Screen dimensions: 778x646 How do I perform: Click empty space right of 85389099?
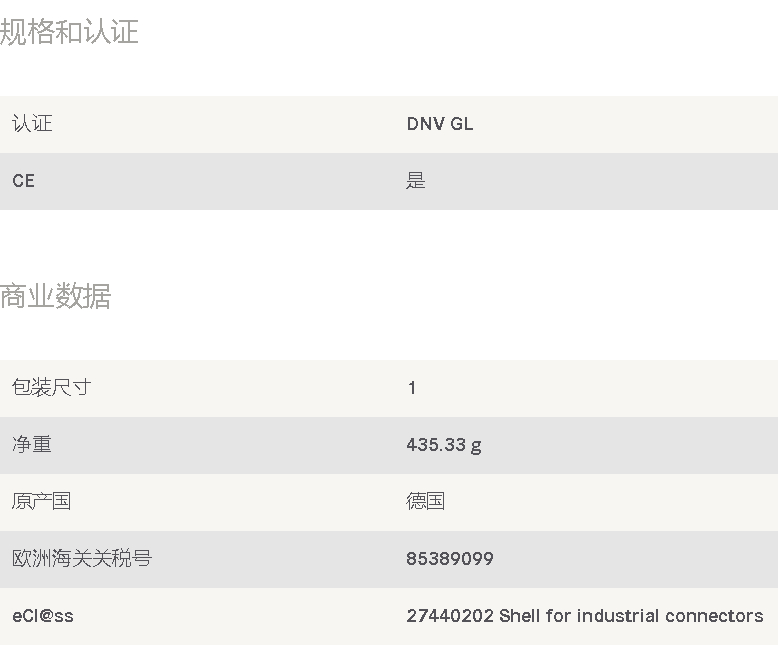pyautogui.click(x=640, y=559)
